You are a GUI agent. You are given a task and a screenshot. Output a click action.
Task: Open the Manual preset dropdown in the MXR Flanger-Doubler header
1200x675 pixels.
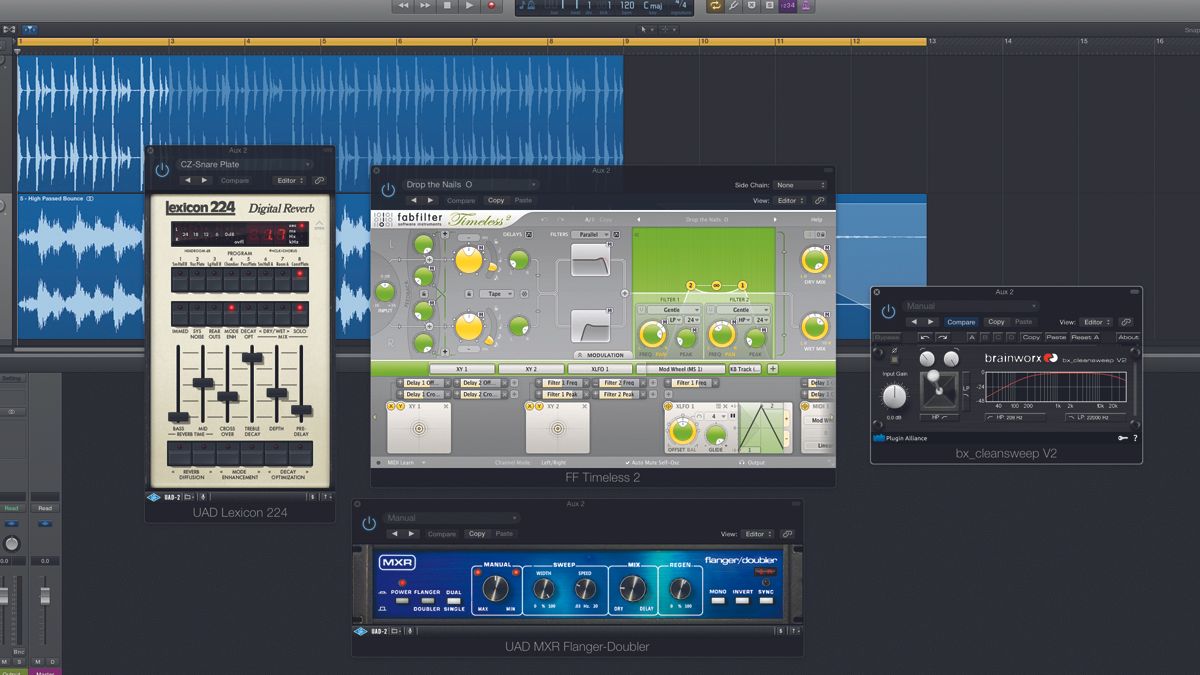point(452,518)
